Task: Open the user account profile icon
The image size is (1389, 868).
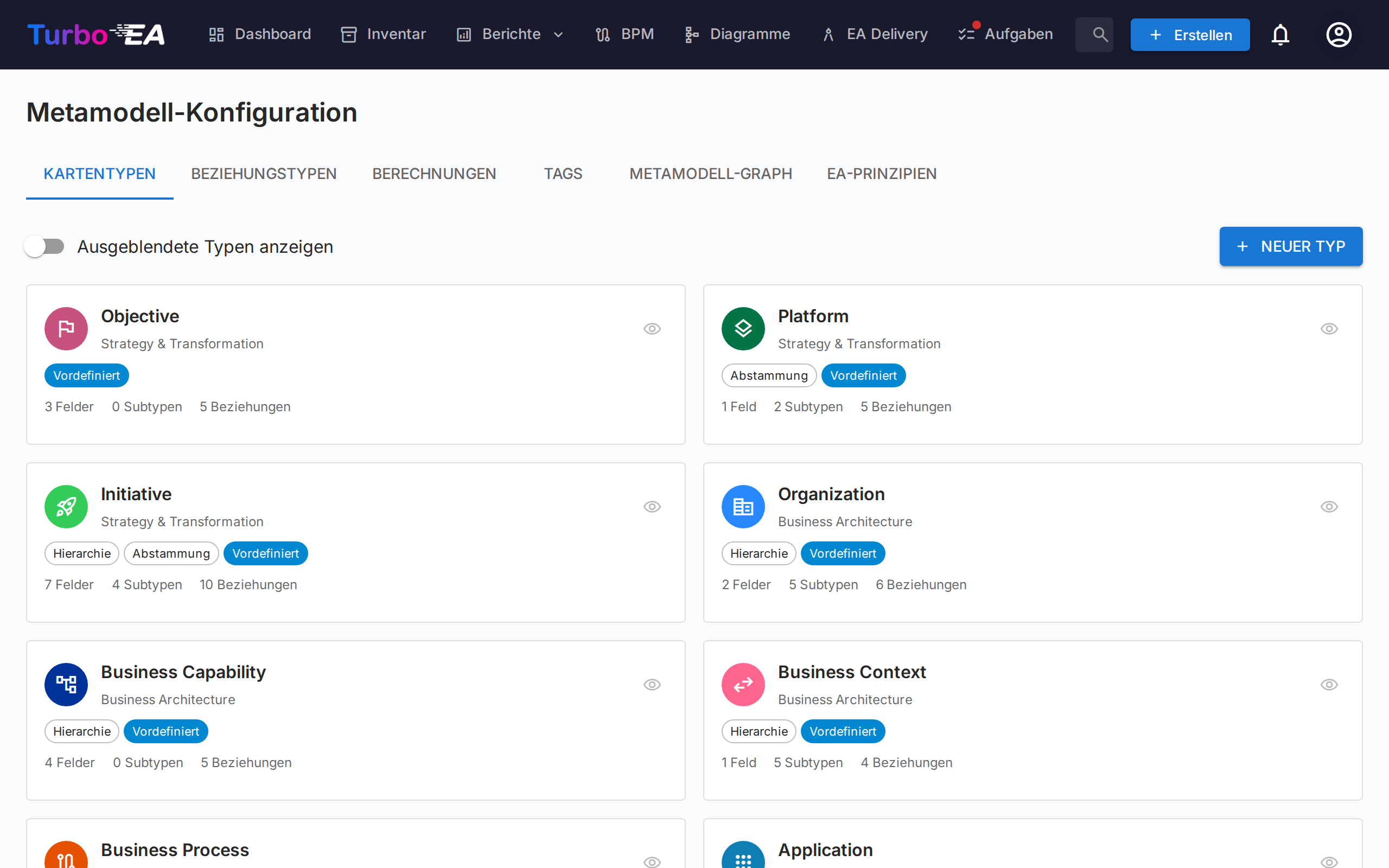Action: [x=1338, y=34]
